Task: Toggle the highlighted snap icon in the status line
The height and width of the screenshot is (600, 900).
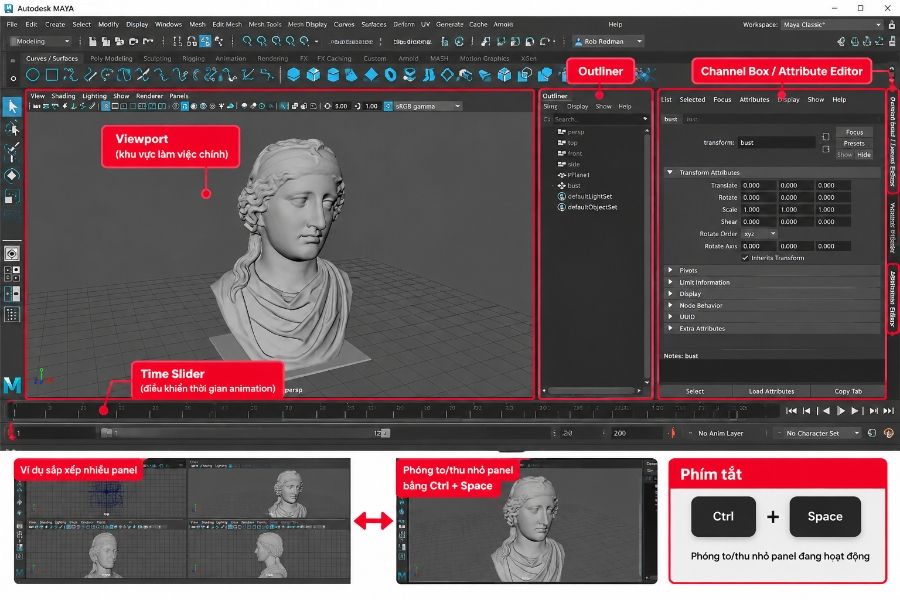Action: click(x=205, y=41)
